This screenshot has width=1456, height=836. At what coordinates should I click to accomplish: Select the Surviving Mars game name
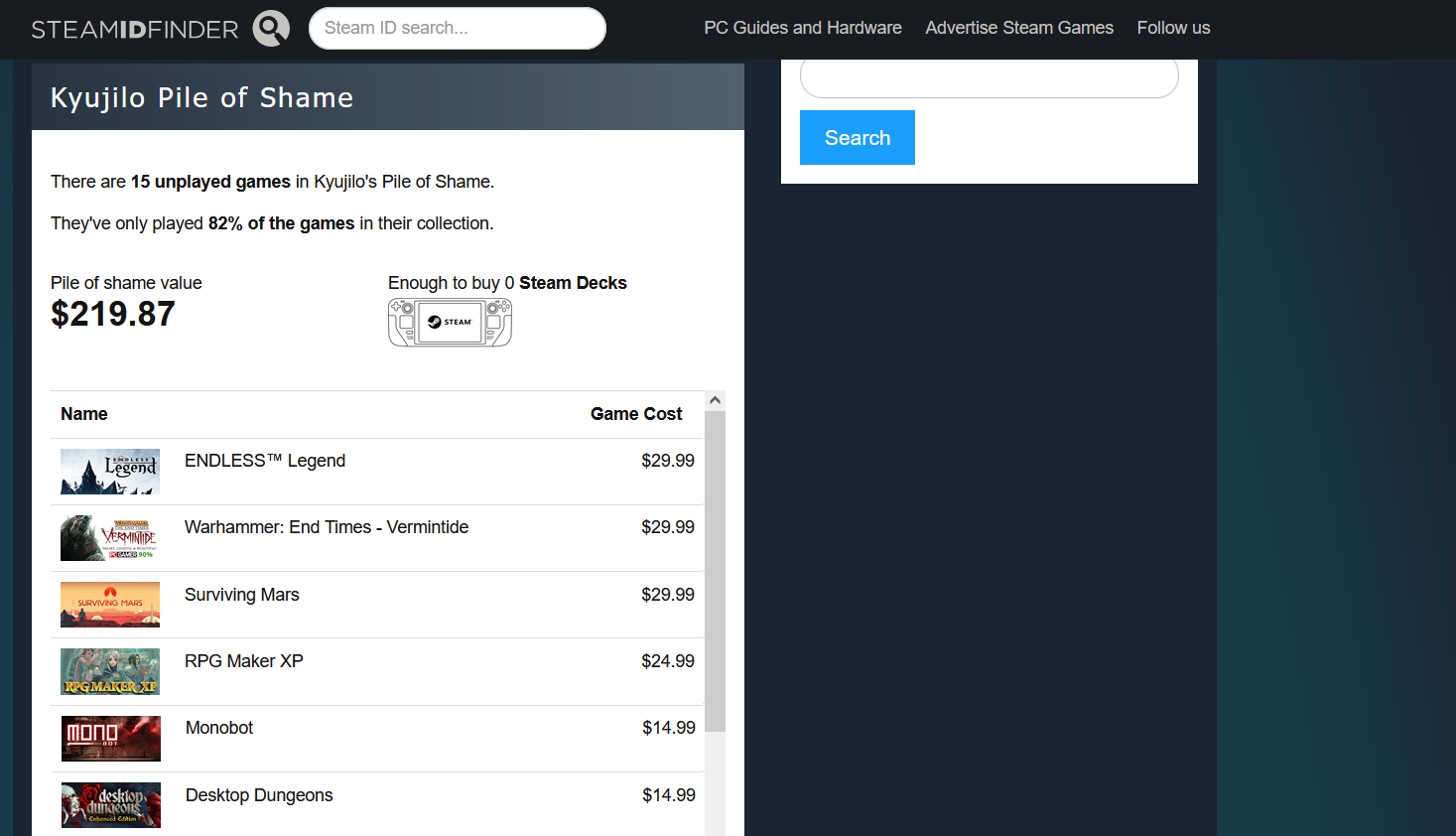[242, 595]
